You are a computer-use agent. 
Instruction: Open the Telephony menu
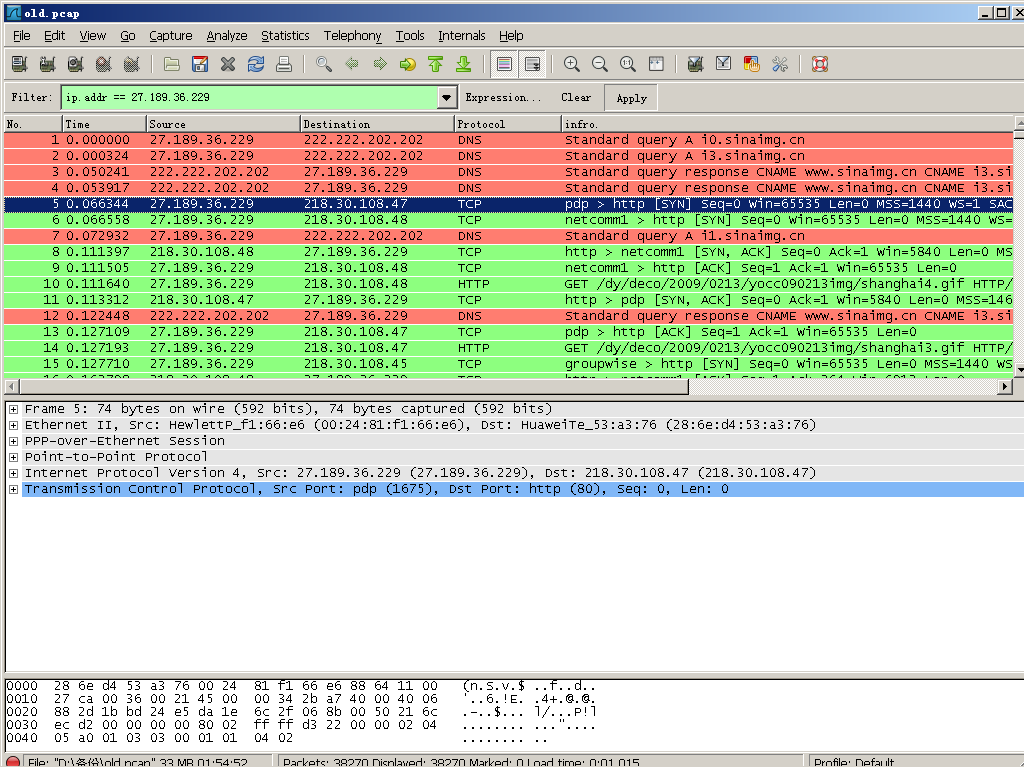tap(352, 36)
